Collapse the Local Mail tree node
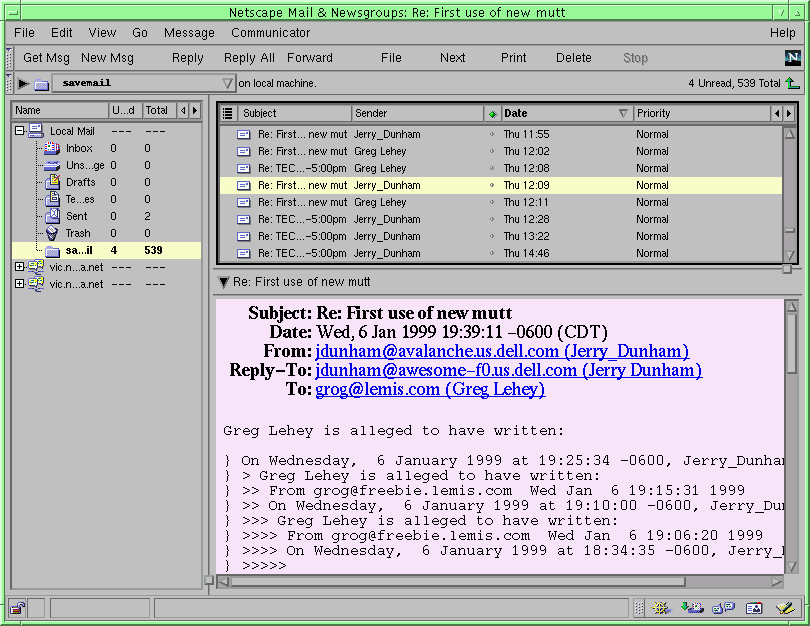The width and height of the screenshot is (810, 626). coord(20,131)
